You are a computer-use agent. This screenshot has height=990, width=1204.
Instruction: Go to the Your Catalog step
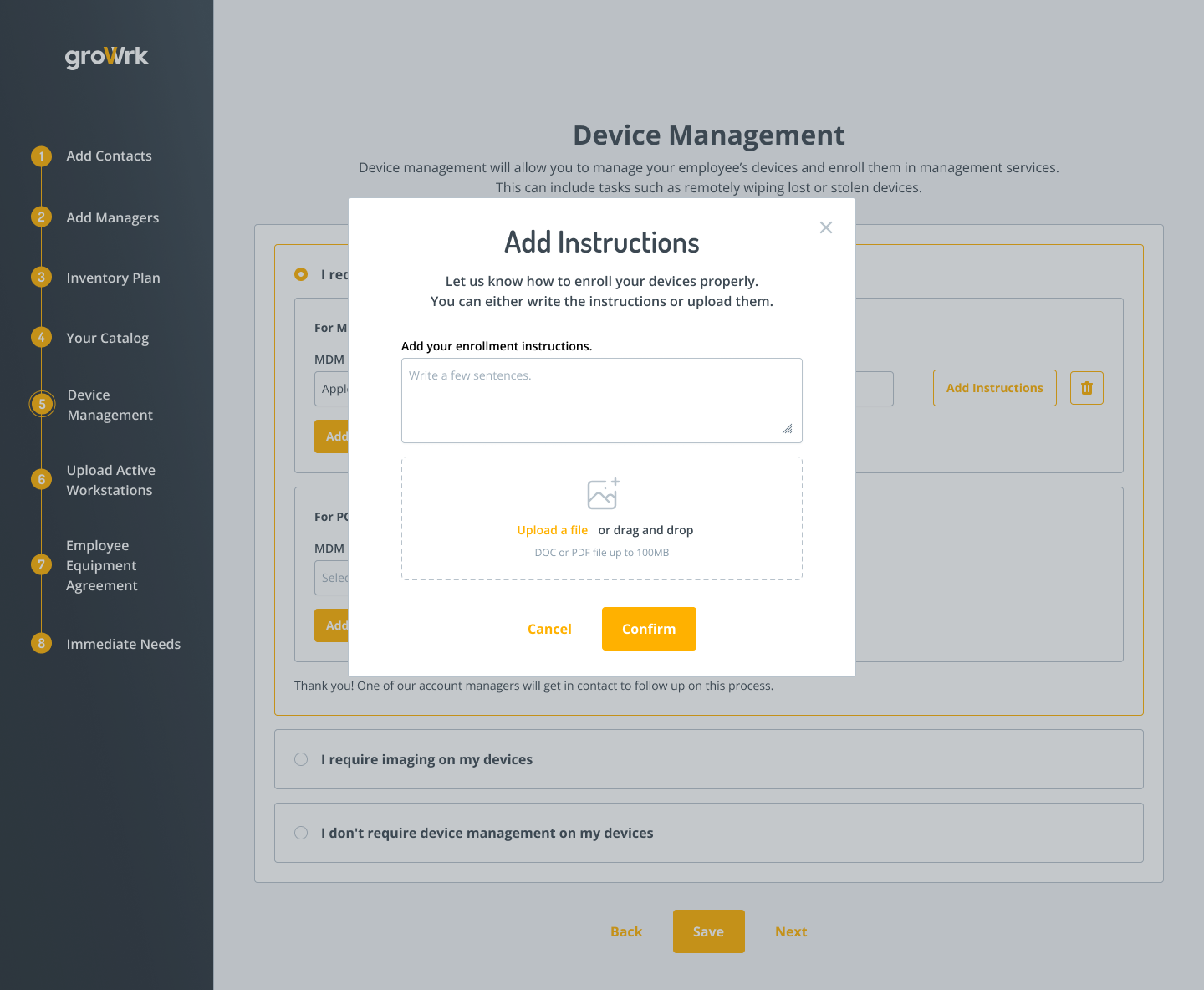pos(41,337)
